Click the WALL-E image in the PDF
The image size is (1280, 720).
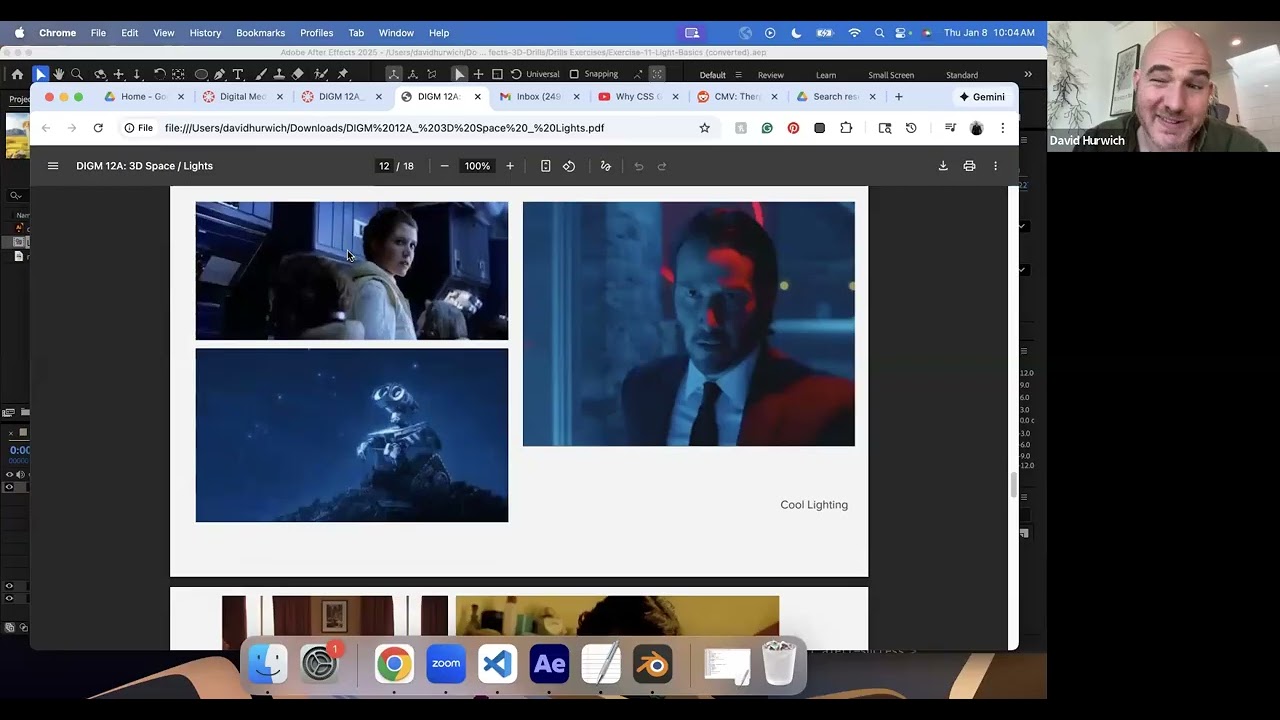coord(352,435)
